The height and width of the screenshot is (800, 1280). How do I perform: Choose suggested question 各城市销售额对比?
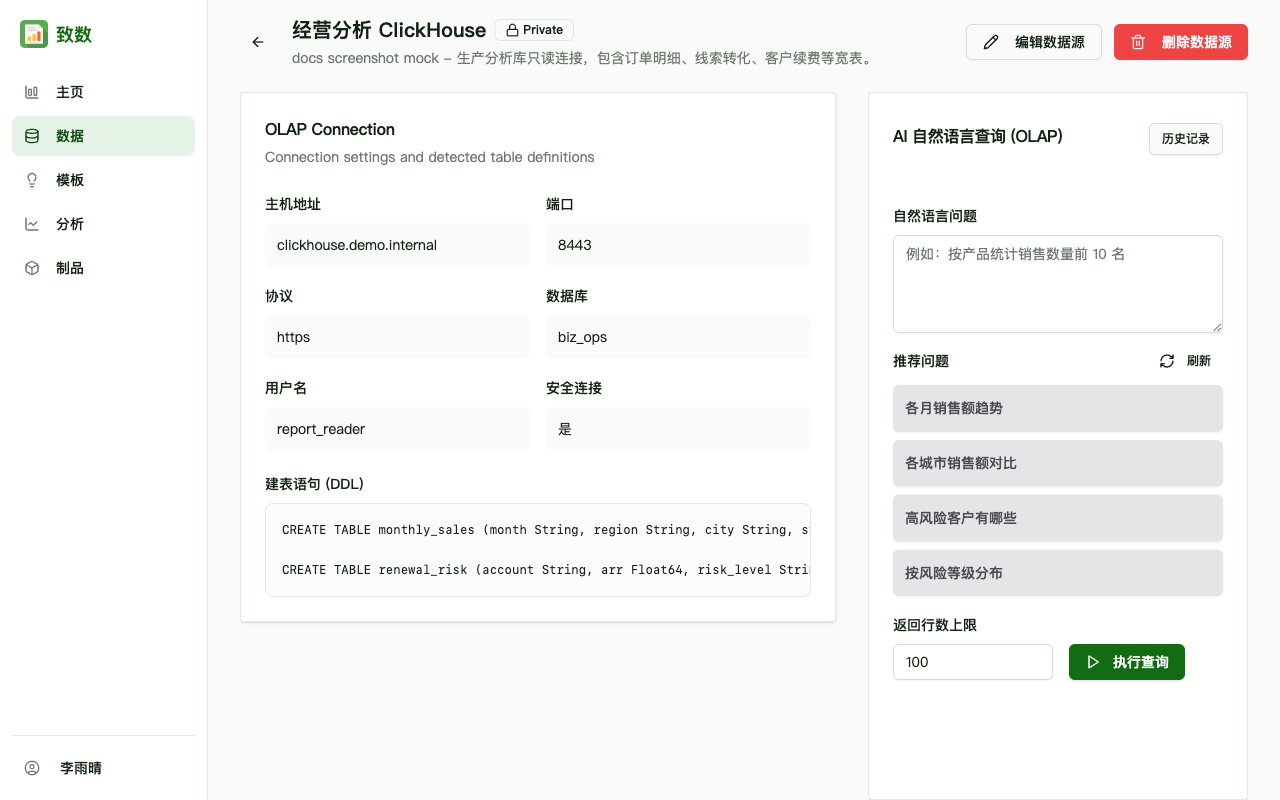(1058, 463)
